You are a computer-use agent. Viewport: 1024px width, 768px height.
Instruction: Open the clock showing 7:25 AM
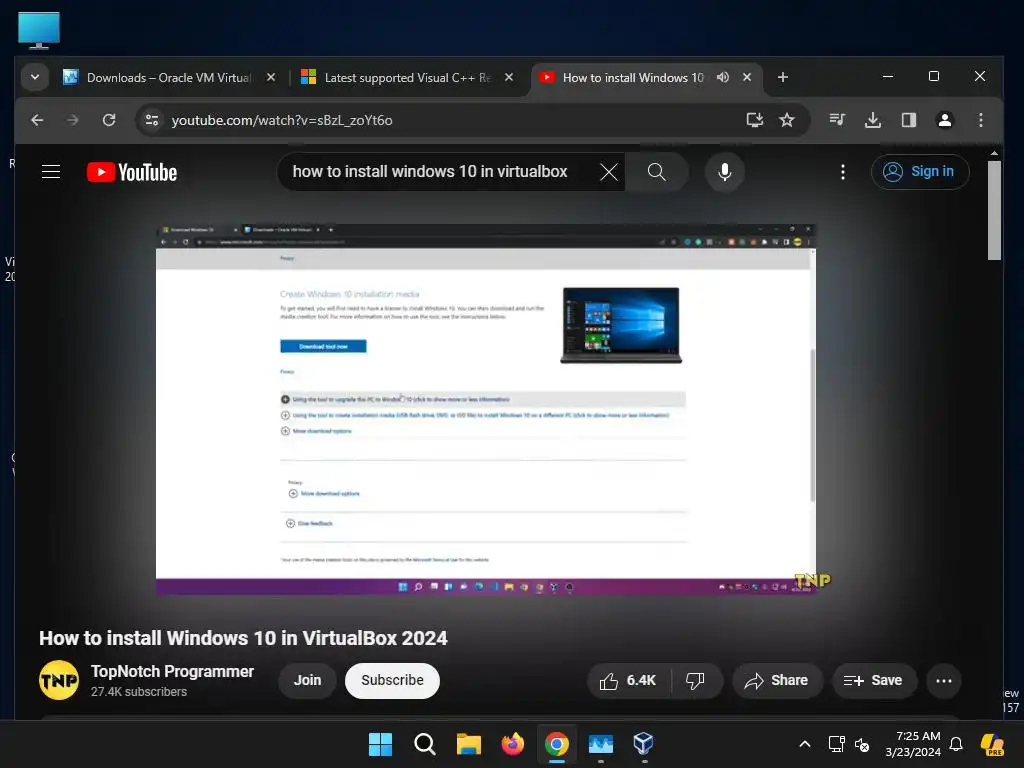pyautogui.click(x=913, y=744)
